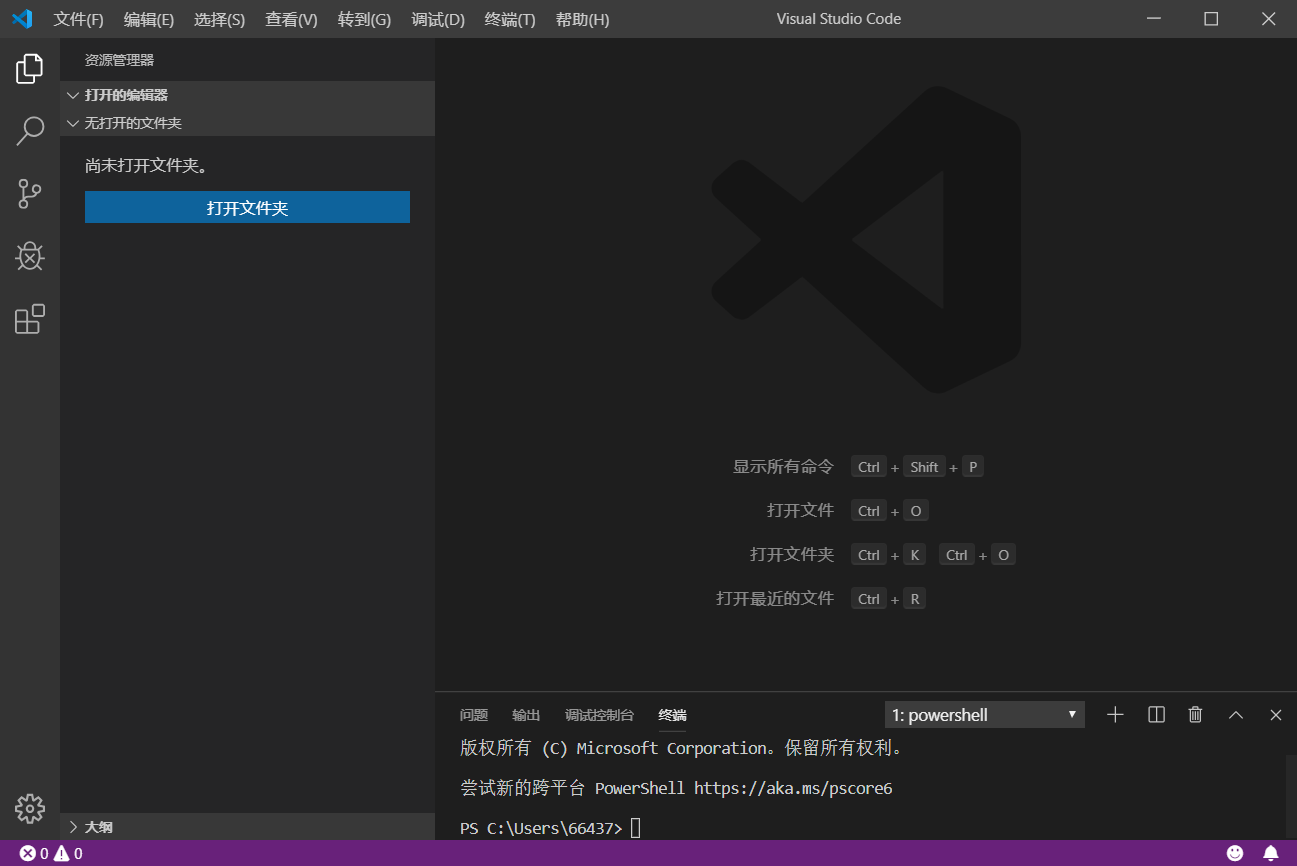
Task: Select the Source Control icon
Action: [x=29, y=193]
